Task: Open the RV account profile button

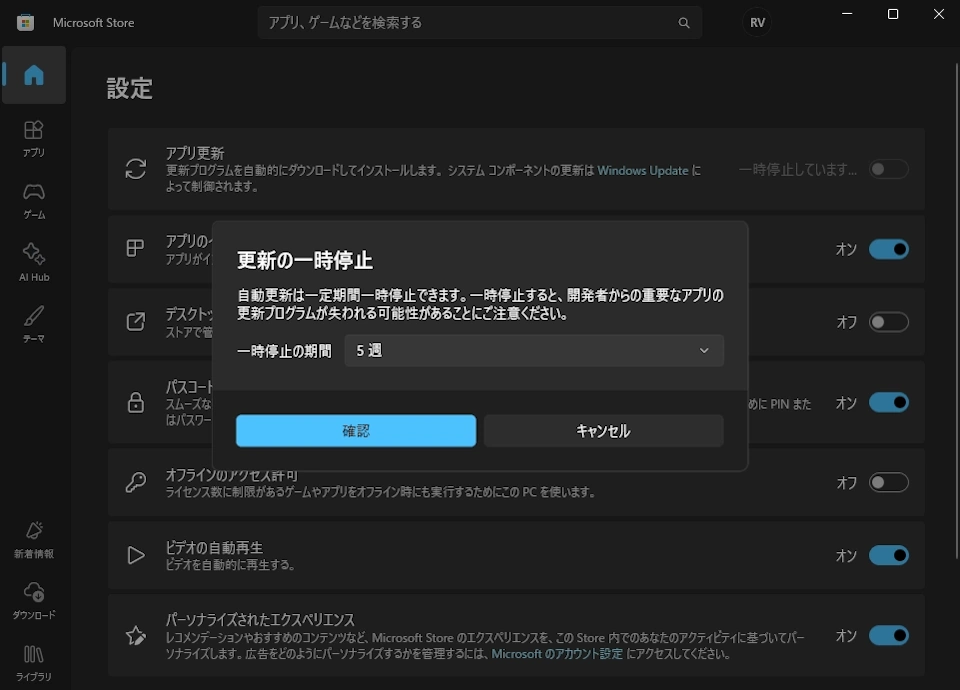Action: tap(757, 23)
